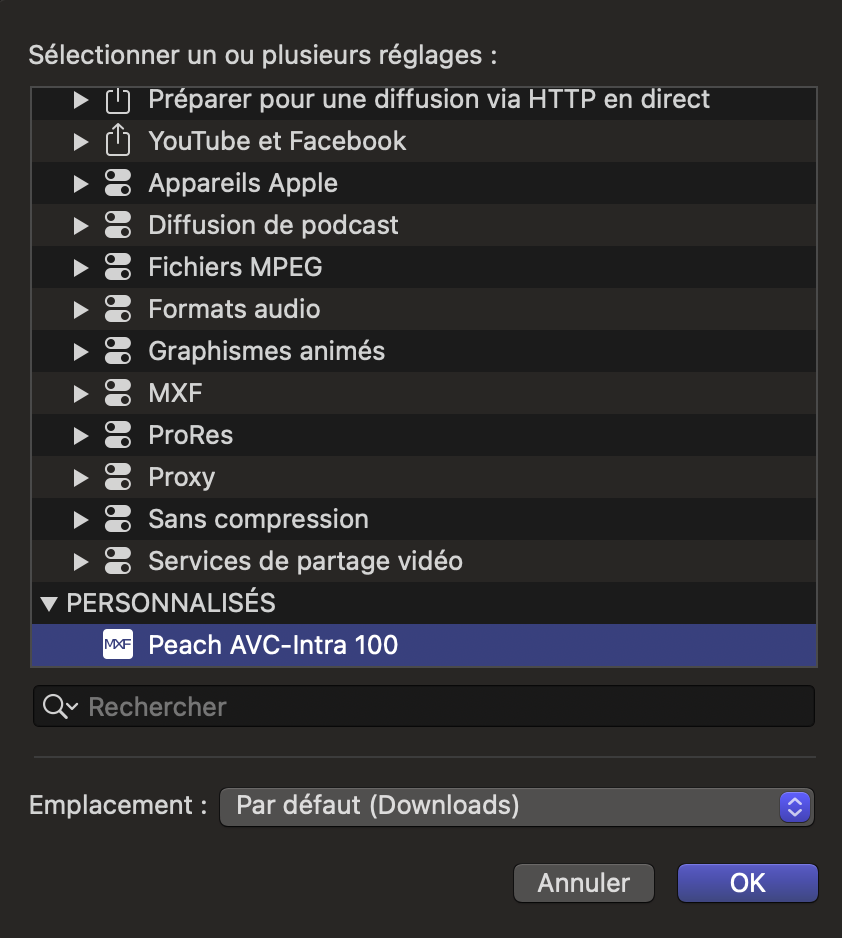Select the Graphismes animés label

click(x=267, y=351)
